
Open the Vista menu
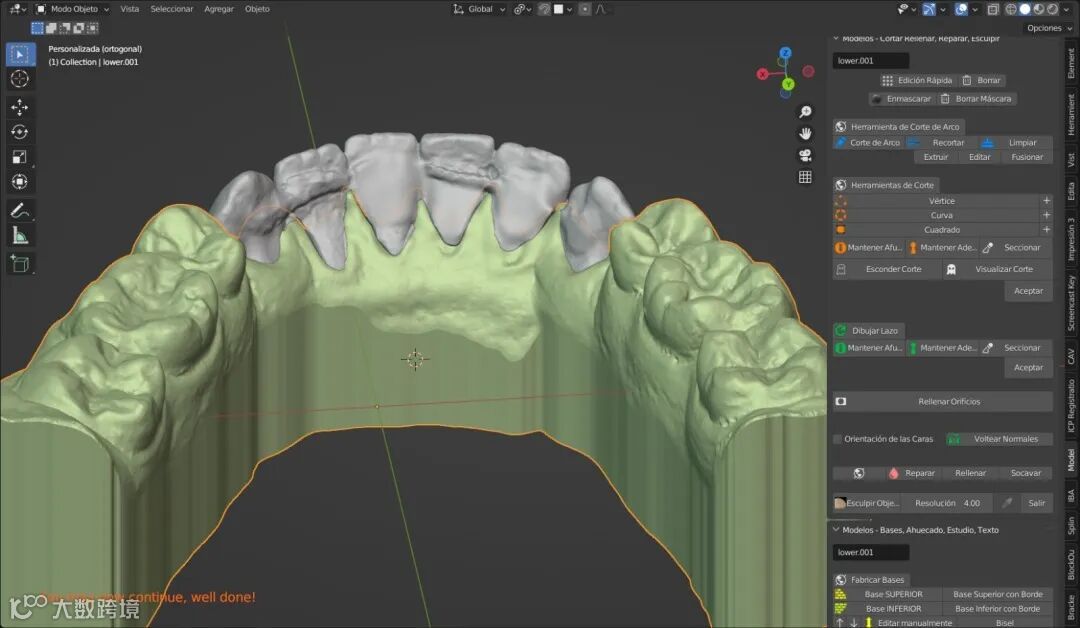pyautogui.click(x=129, y=9)
